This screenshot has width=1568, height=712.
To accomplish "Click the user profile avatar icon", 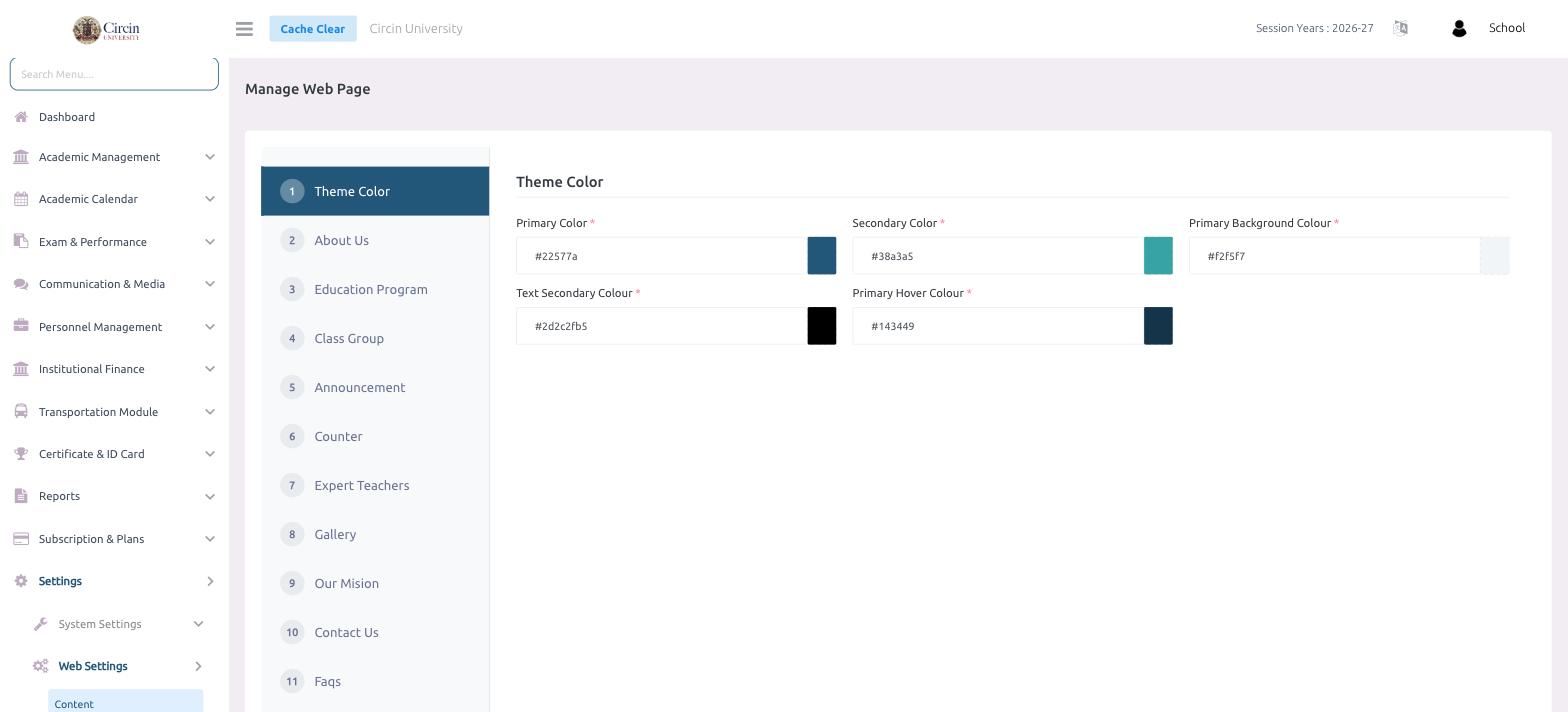I will (1459, 29).
